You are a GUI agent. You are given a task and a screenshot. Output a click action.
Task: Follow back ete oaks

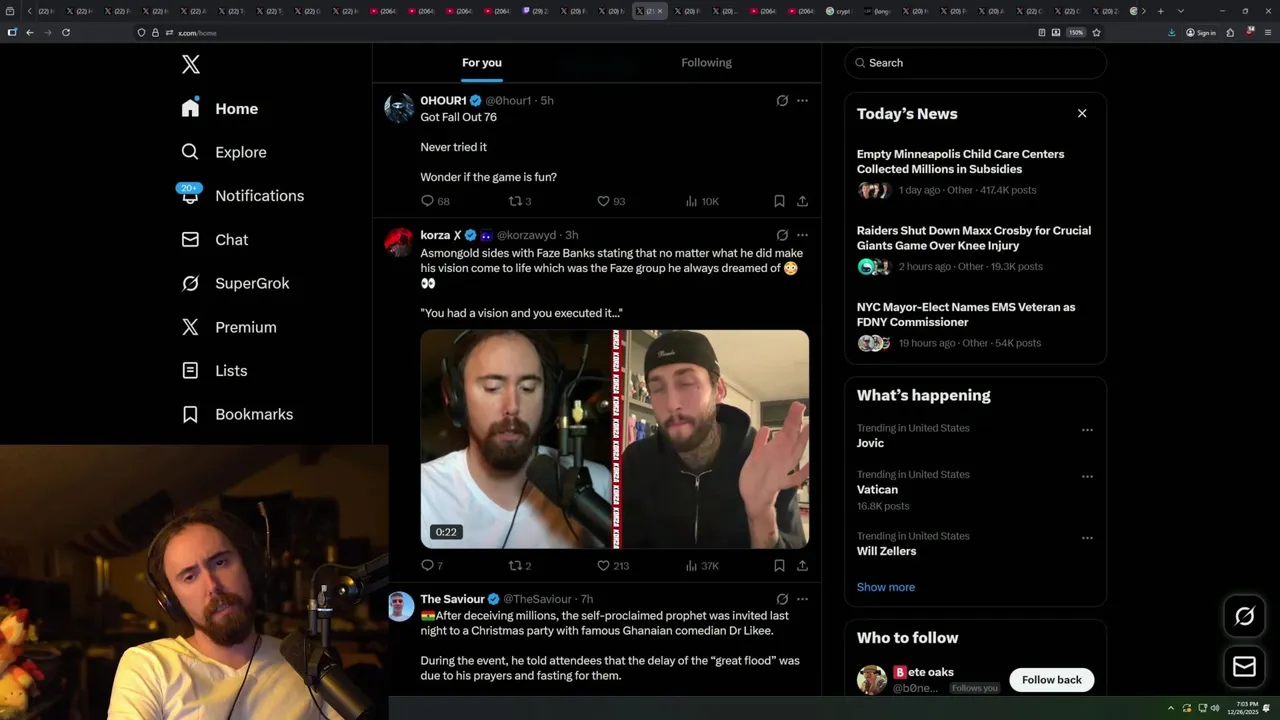point(1051,680)
